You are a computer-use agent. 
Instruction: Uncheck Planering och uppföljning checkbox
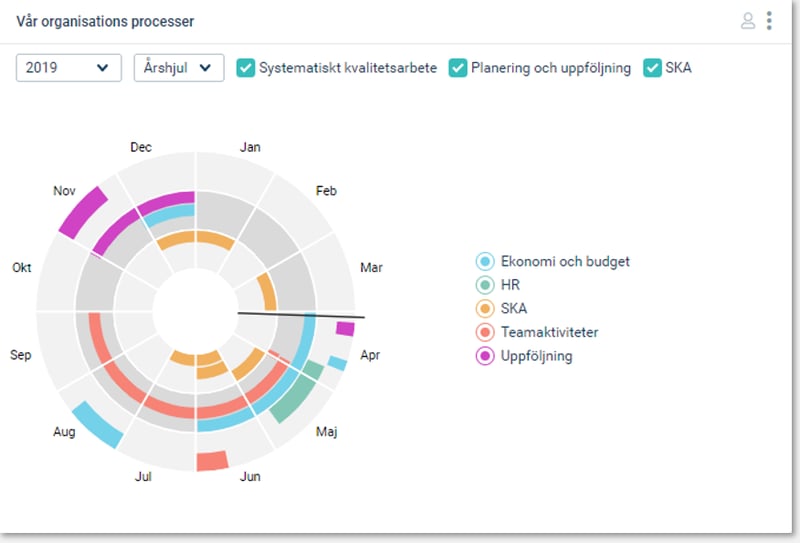click(x=458, y=68)
